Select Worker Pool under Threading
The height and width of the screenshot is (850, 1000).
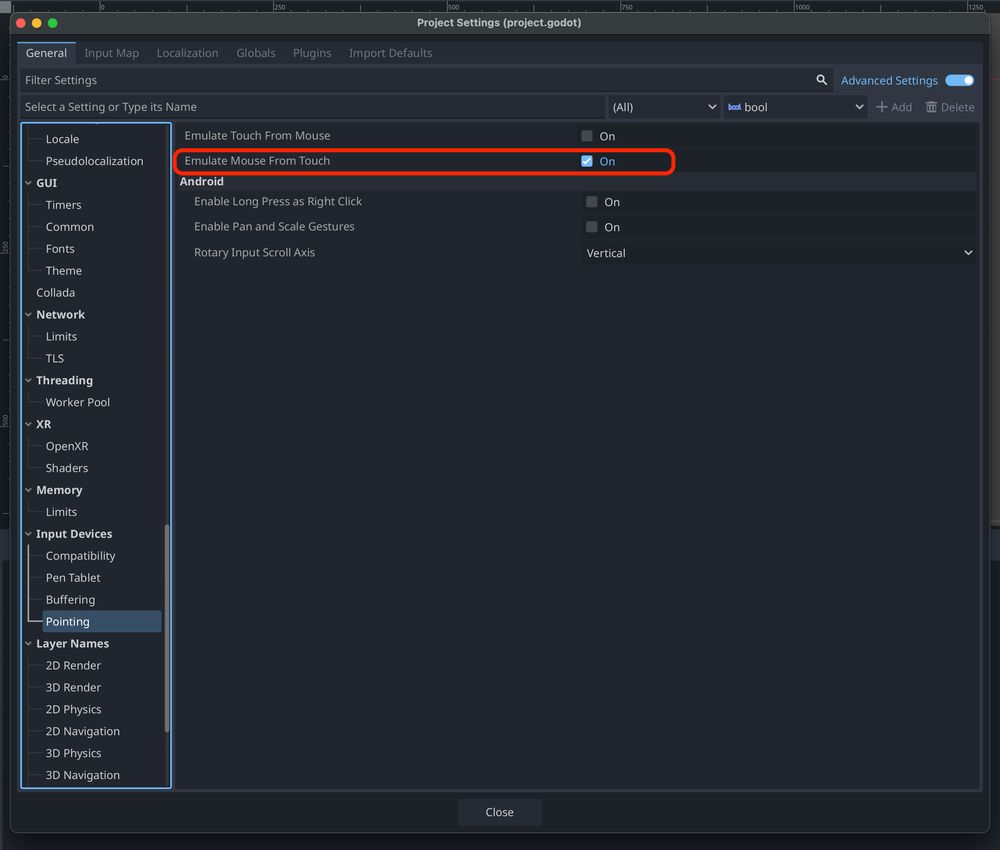(x=78, y=402)
